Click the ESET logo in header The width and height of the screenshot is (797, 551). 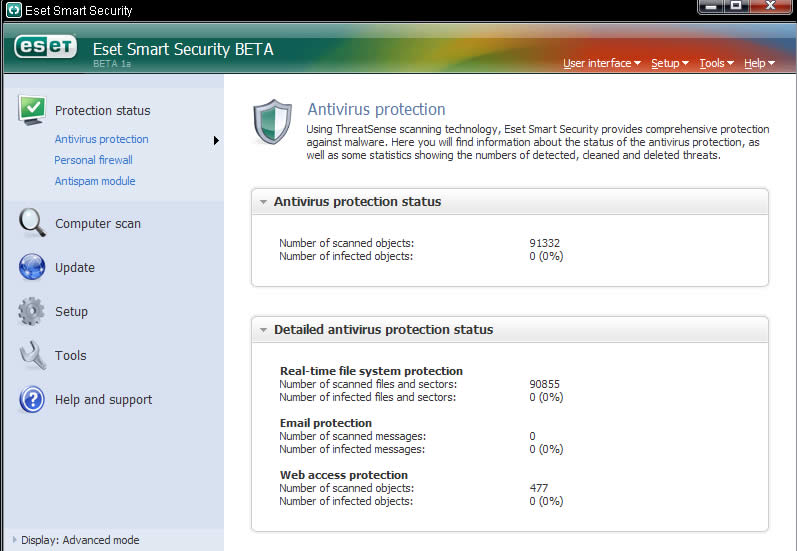(x=46, y=47)
